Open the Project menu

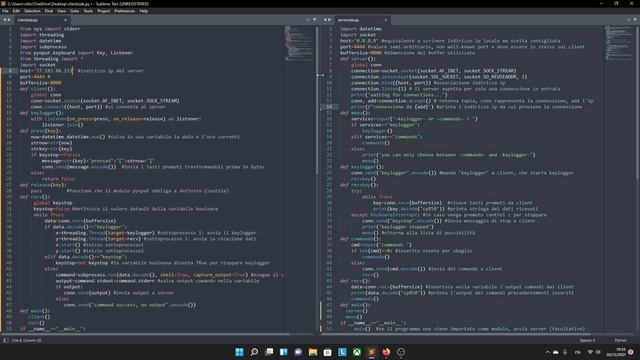[x=104, y=11]
